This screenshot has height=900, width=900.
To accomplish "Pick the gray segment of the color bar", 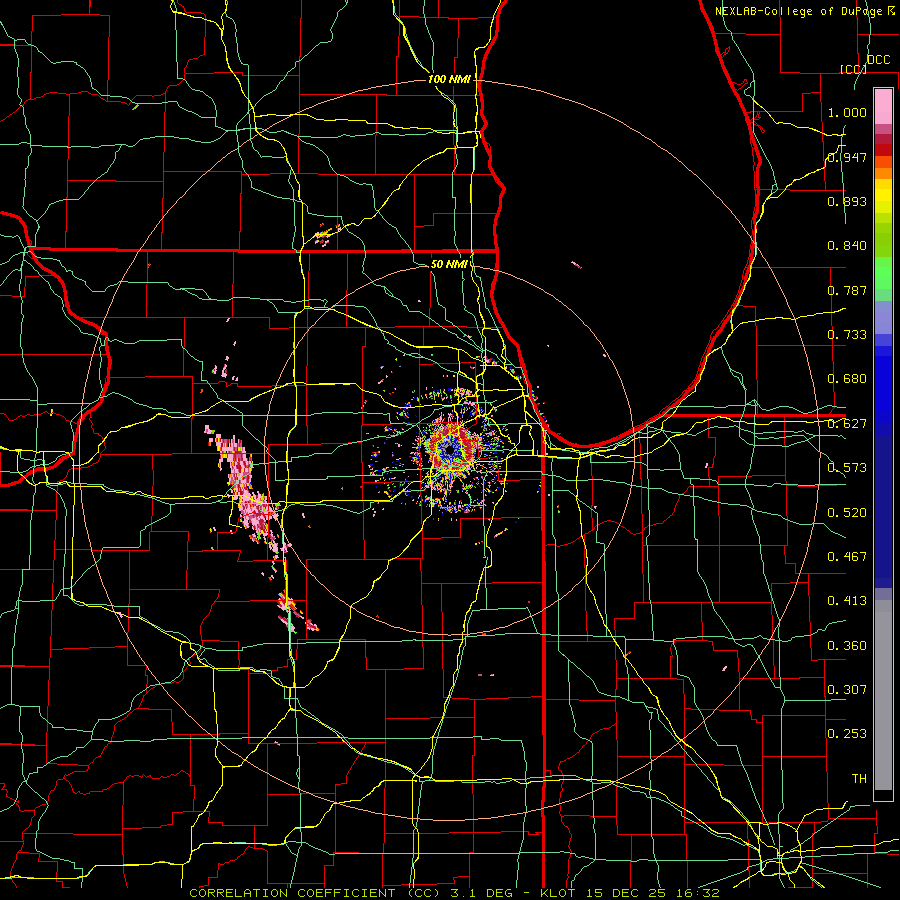I will click(883, 695).
